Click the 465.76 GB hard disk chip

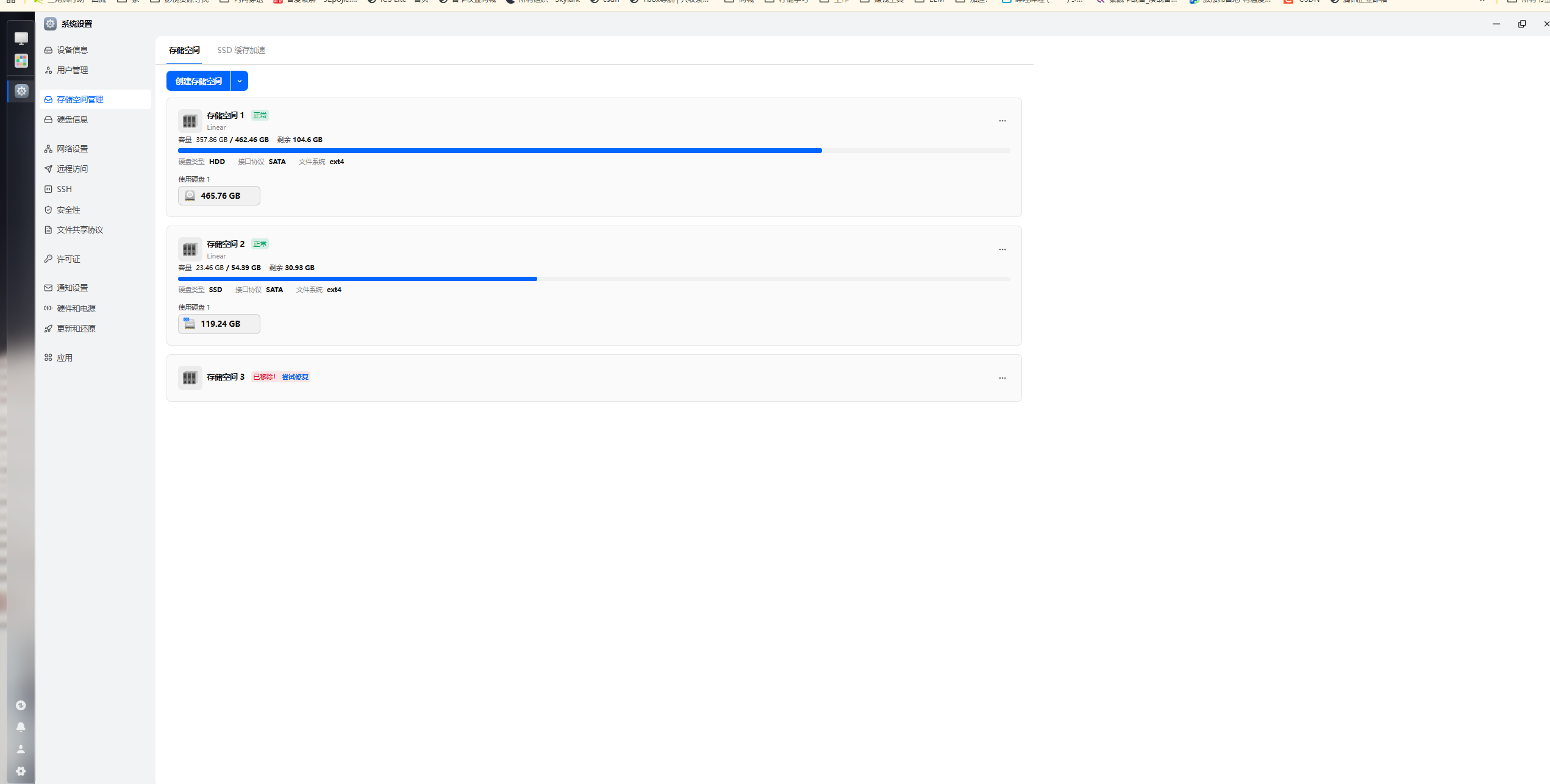click(219, 196)
